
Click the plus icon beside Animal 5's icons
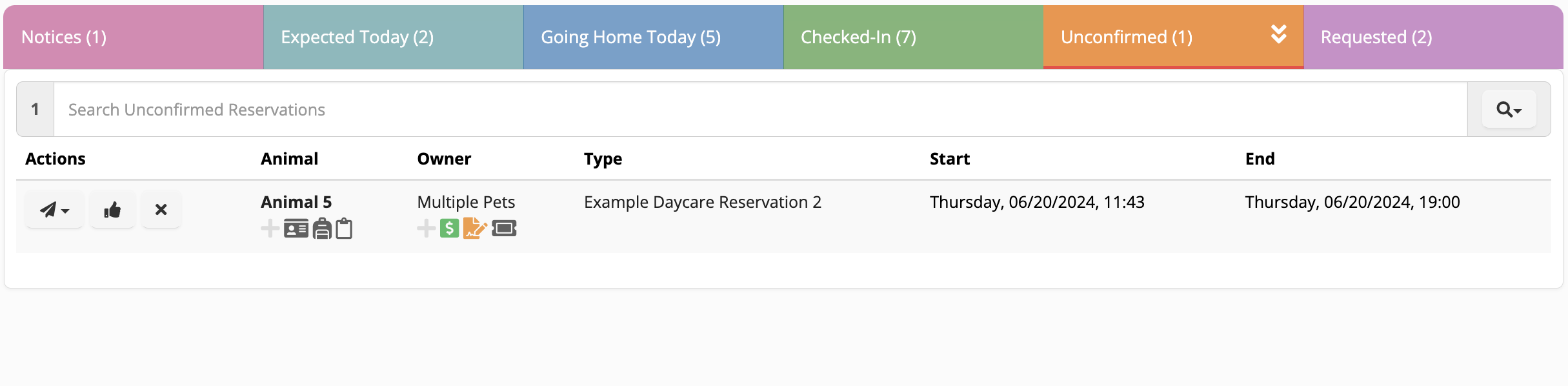(x=269, y=228)
